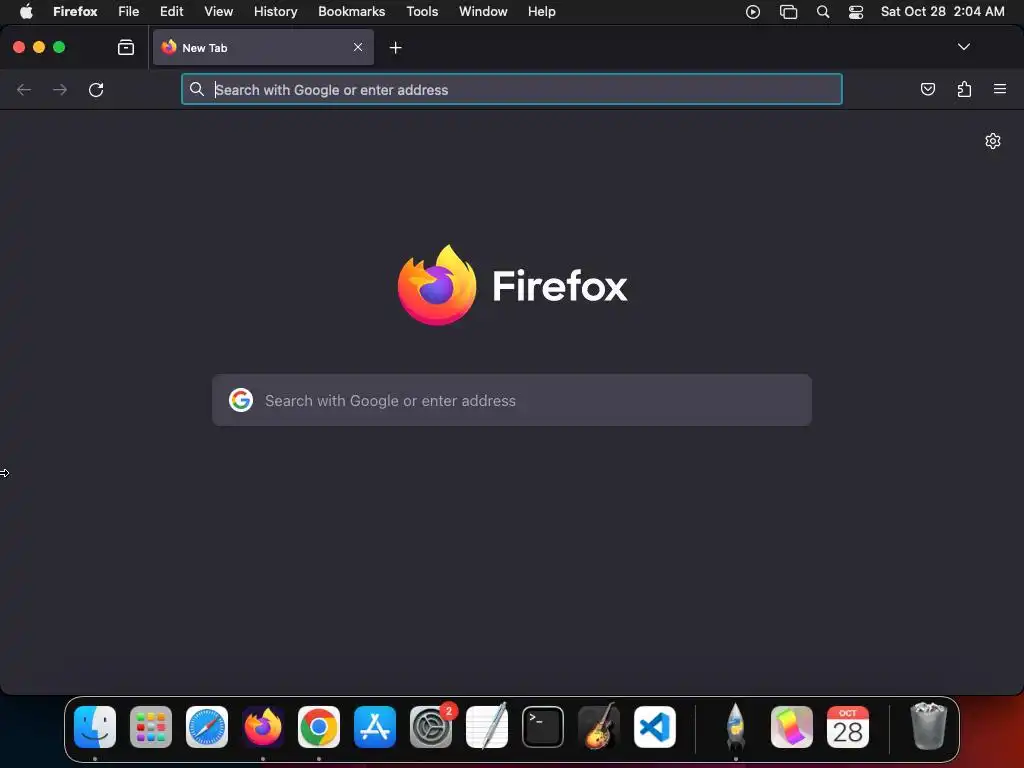Image resolution: width=1024 pixels, height=768 pixels.
Task: Open the History menu
Action: (x=276, y=11)
